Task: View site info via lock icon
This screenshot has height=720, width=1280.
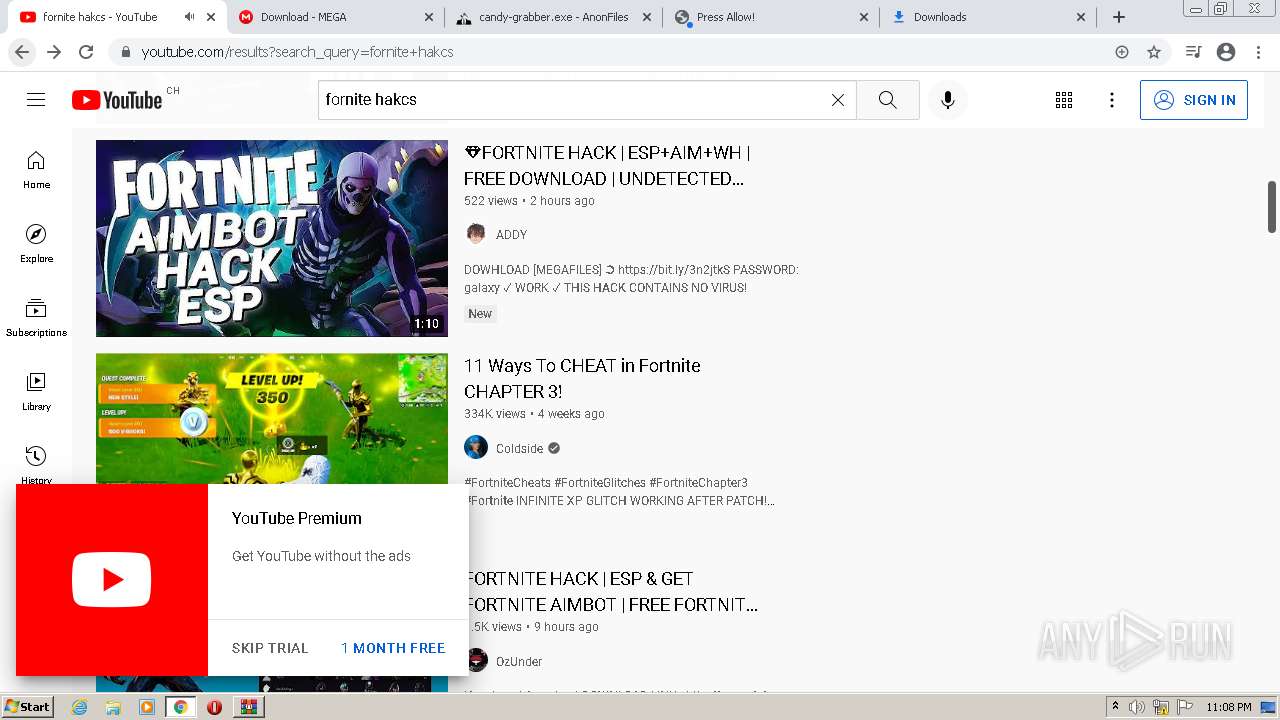Action: pyautogui.click(x=125, y=52)
